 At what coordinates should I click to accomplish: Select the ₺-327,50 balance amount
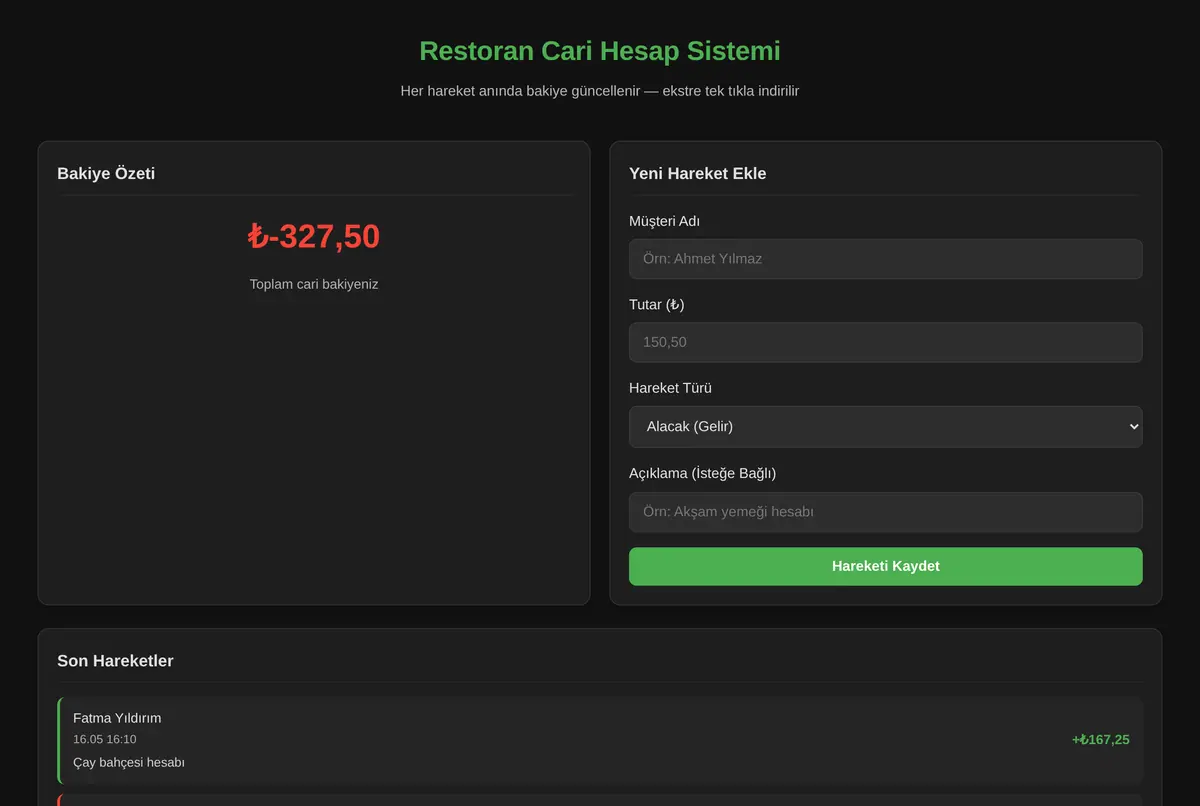314,237
